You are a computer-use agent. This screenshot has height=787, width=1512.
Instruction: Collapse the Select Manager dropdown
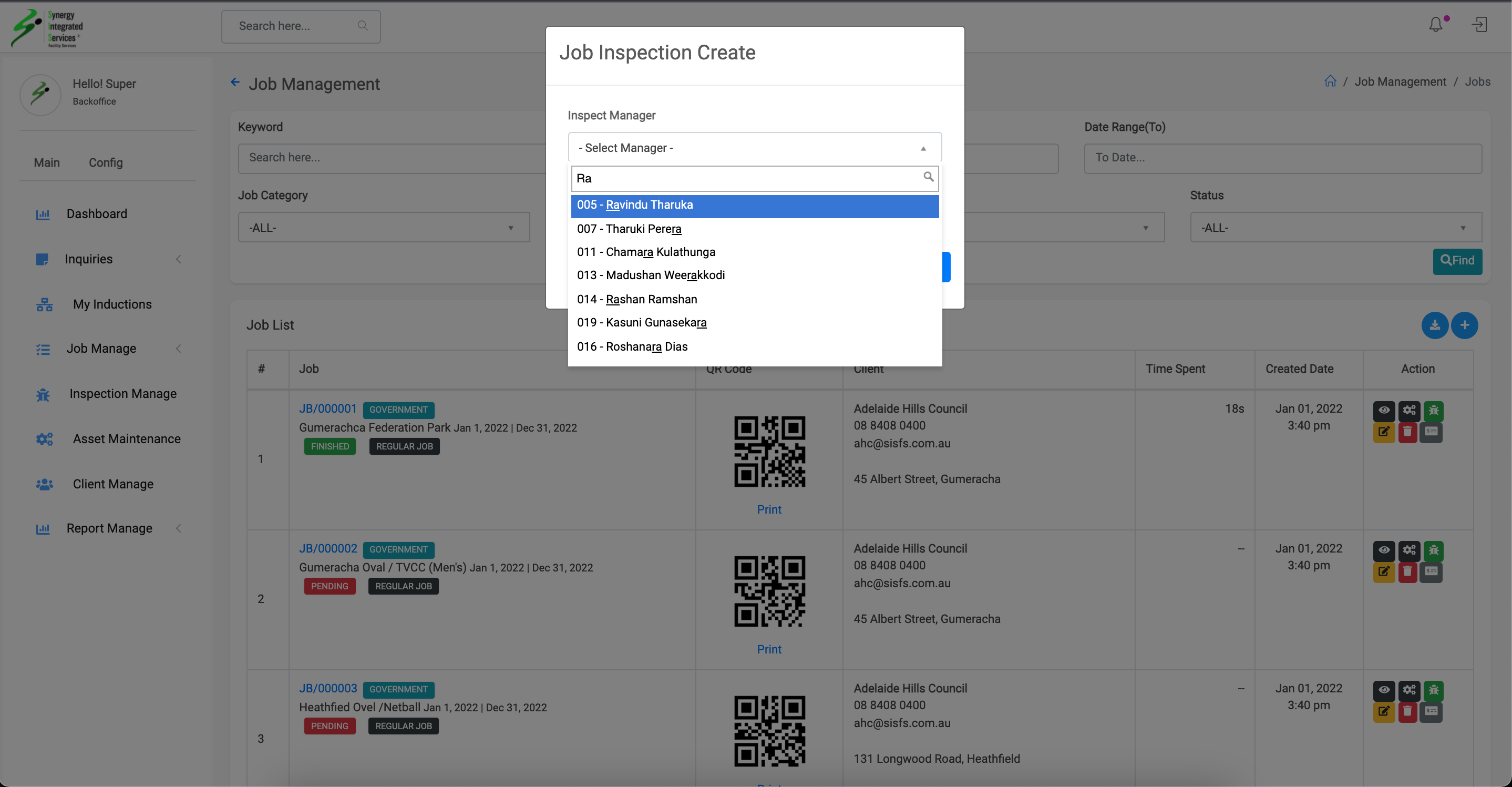[754, 148]
